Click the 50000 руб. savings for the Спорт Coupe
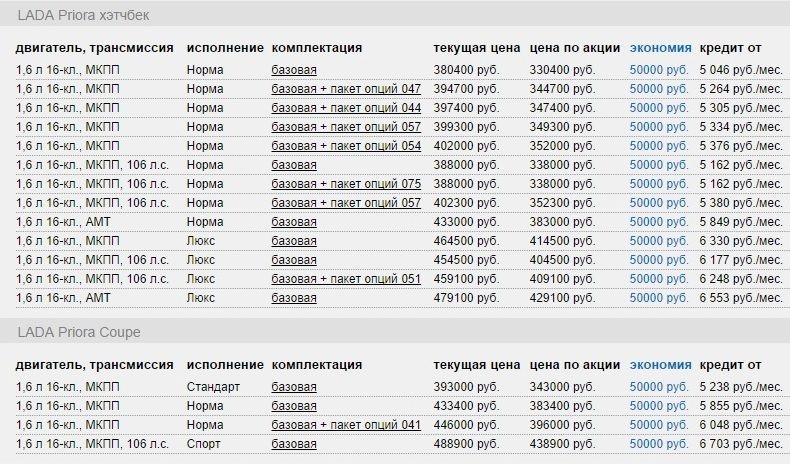790x466 pixels. pos(659,443)
